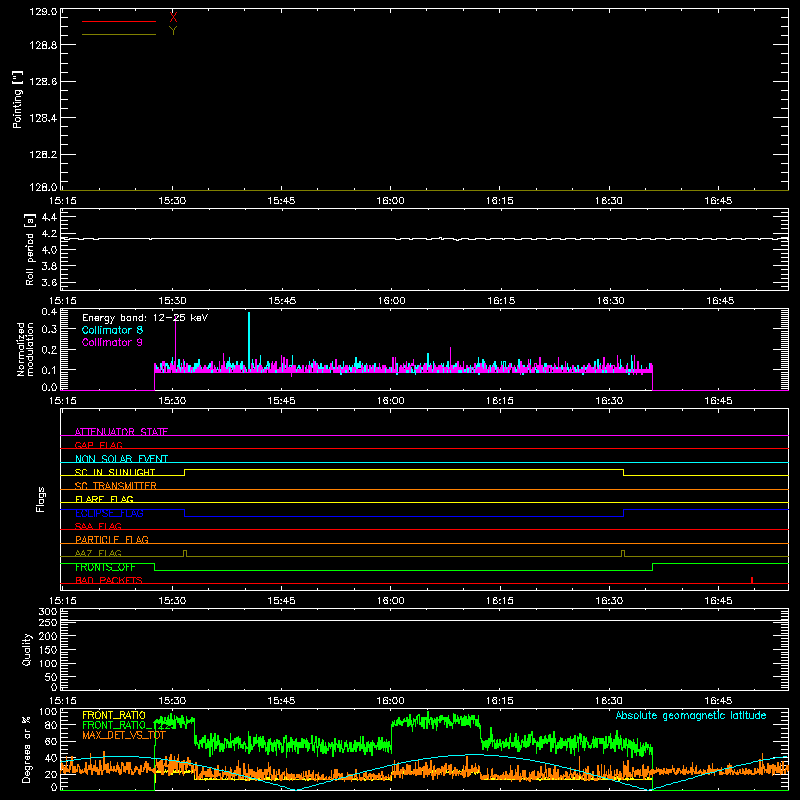Select the Collimator 8 legend entry
Screen dimensions: 800x800
(112, 330)
